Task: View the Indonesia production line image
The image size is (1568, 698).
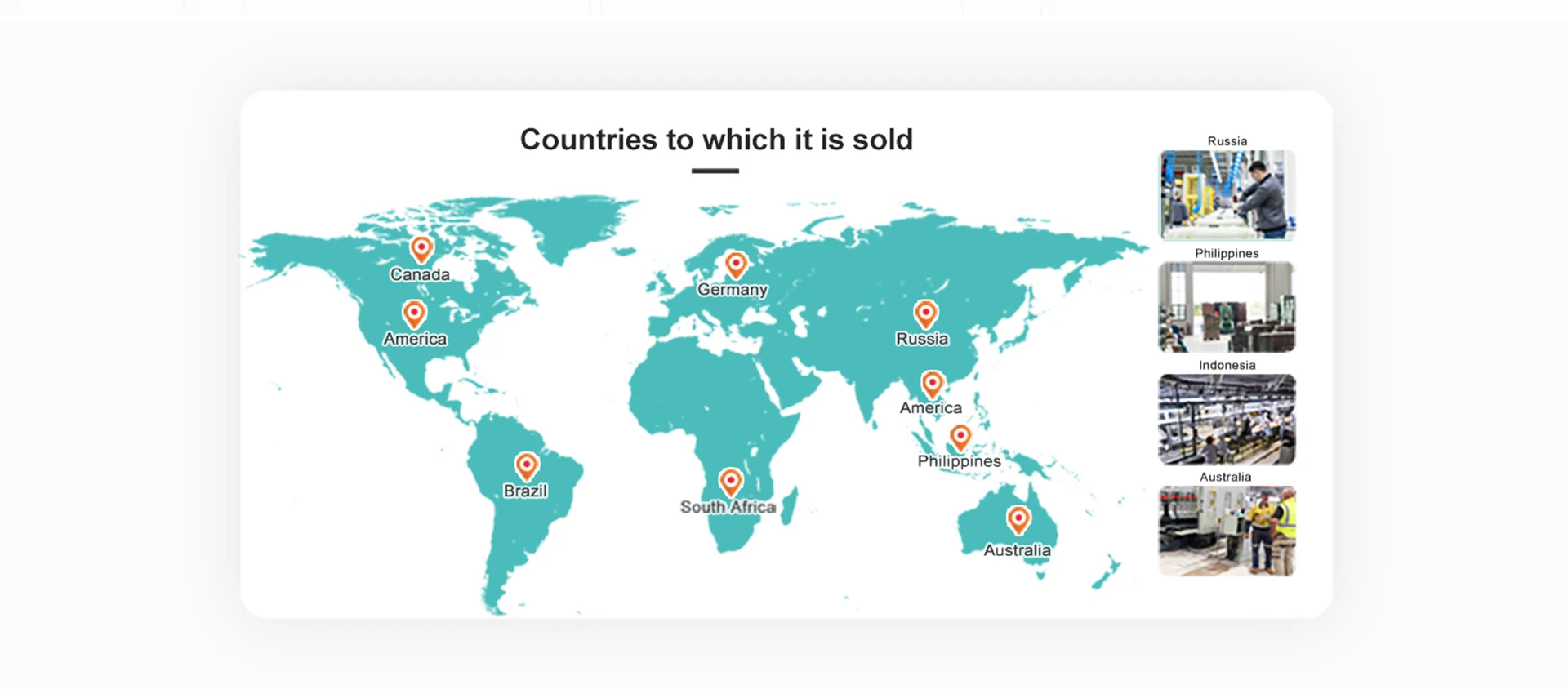Action: 1227,419
